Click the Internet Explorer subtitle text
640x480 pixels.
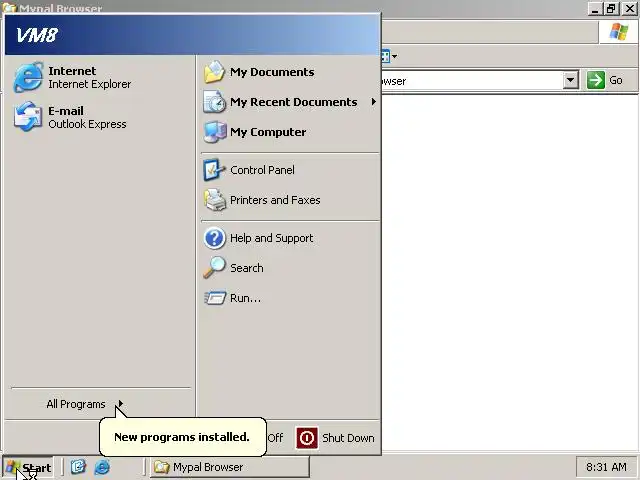(x=90, y=84)
